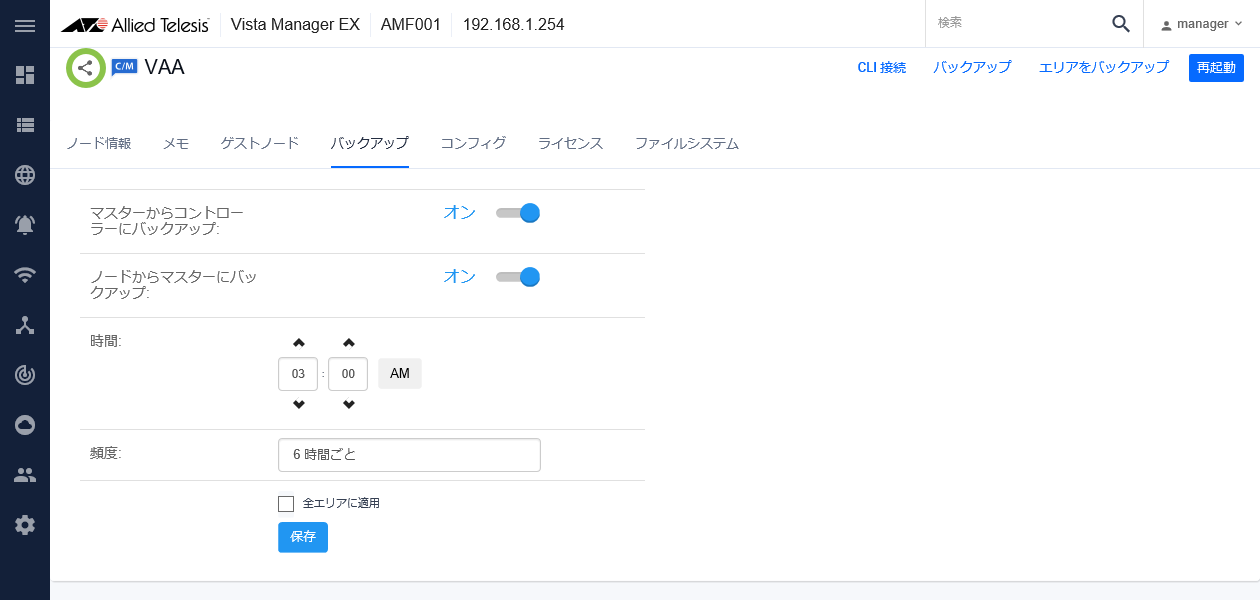Toggle master-to-controller backup switch
Viewport: 1260px width, 600px height.
518,213
